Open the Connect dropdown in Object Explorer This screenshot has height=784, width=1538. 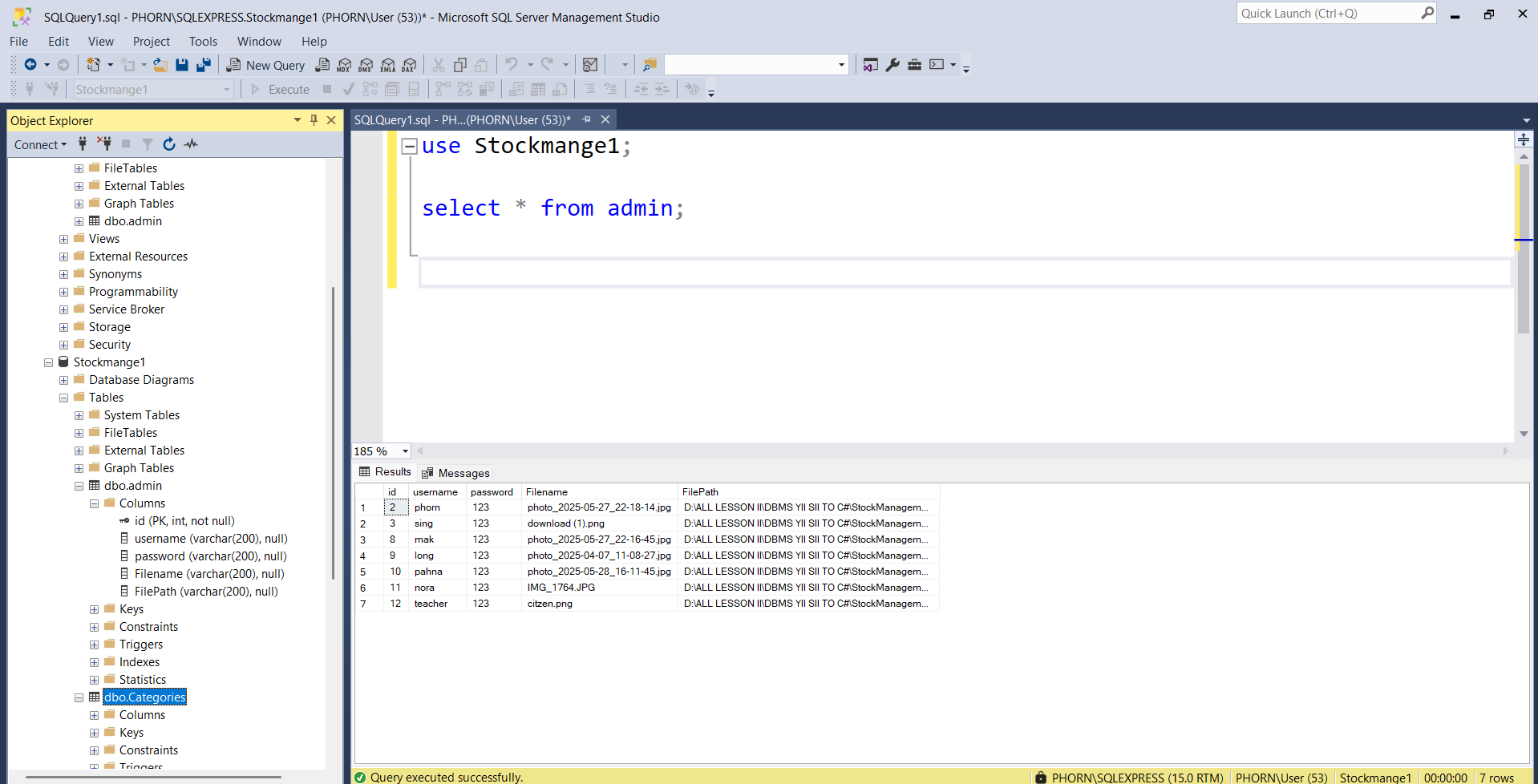pos(40,144)
